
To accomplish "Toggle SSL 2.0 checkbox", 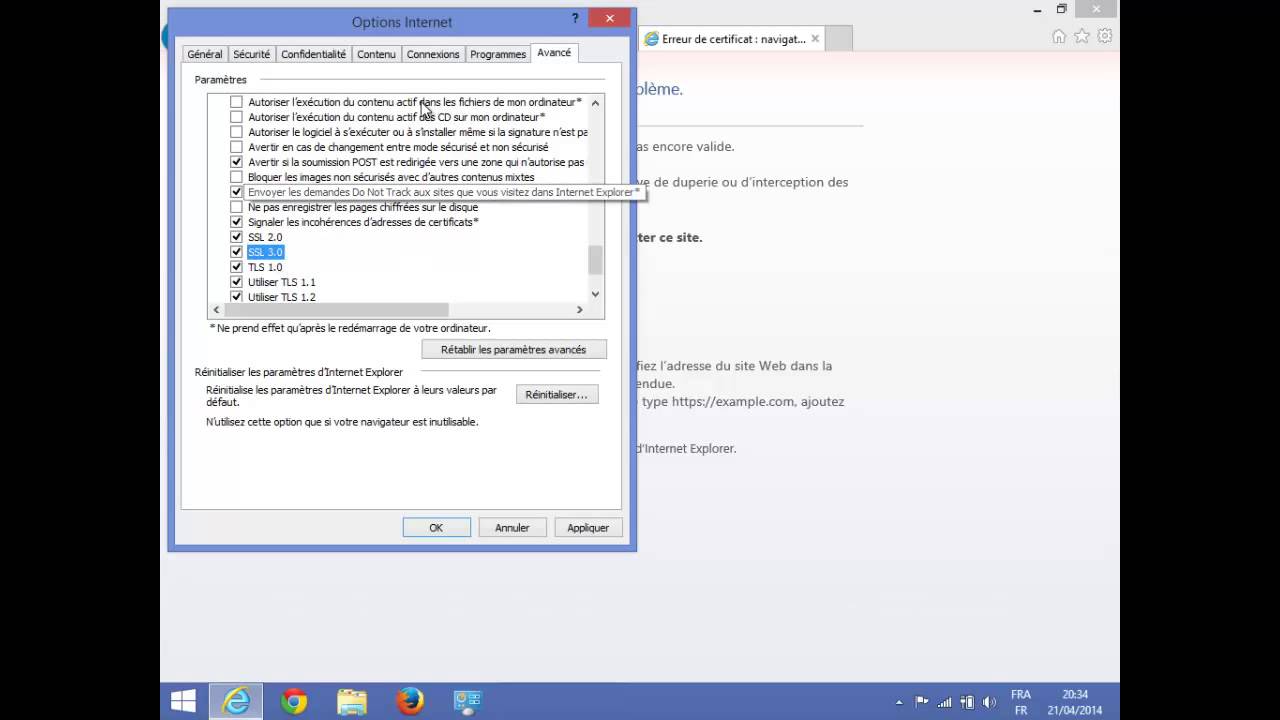I will point(237,237).
